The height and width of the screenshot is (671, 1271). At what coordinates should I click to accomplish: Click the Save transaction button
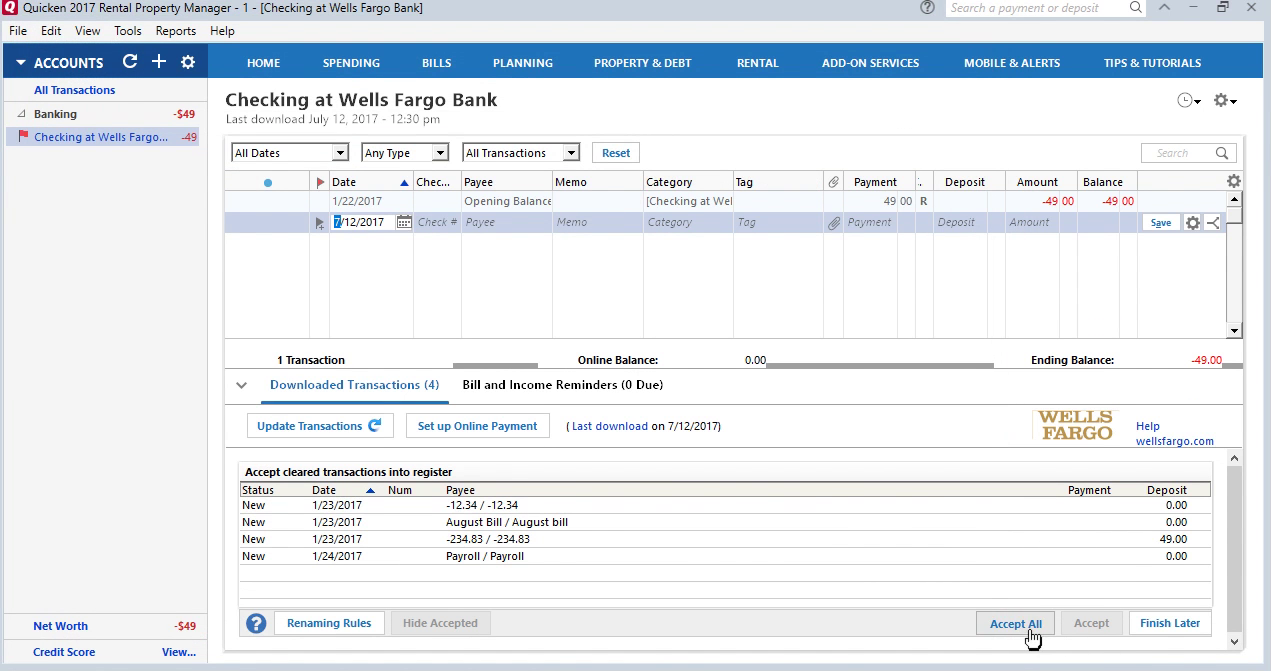(x=1161, y=223)
